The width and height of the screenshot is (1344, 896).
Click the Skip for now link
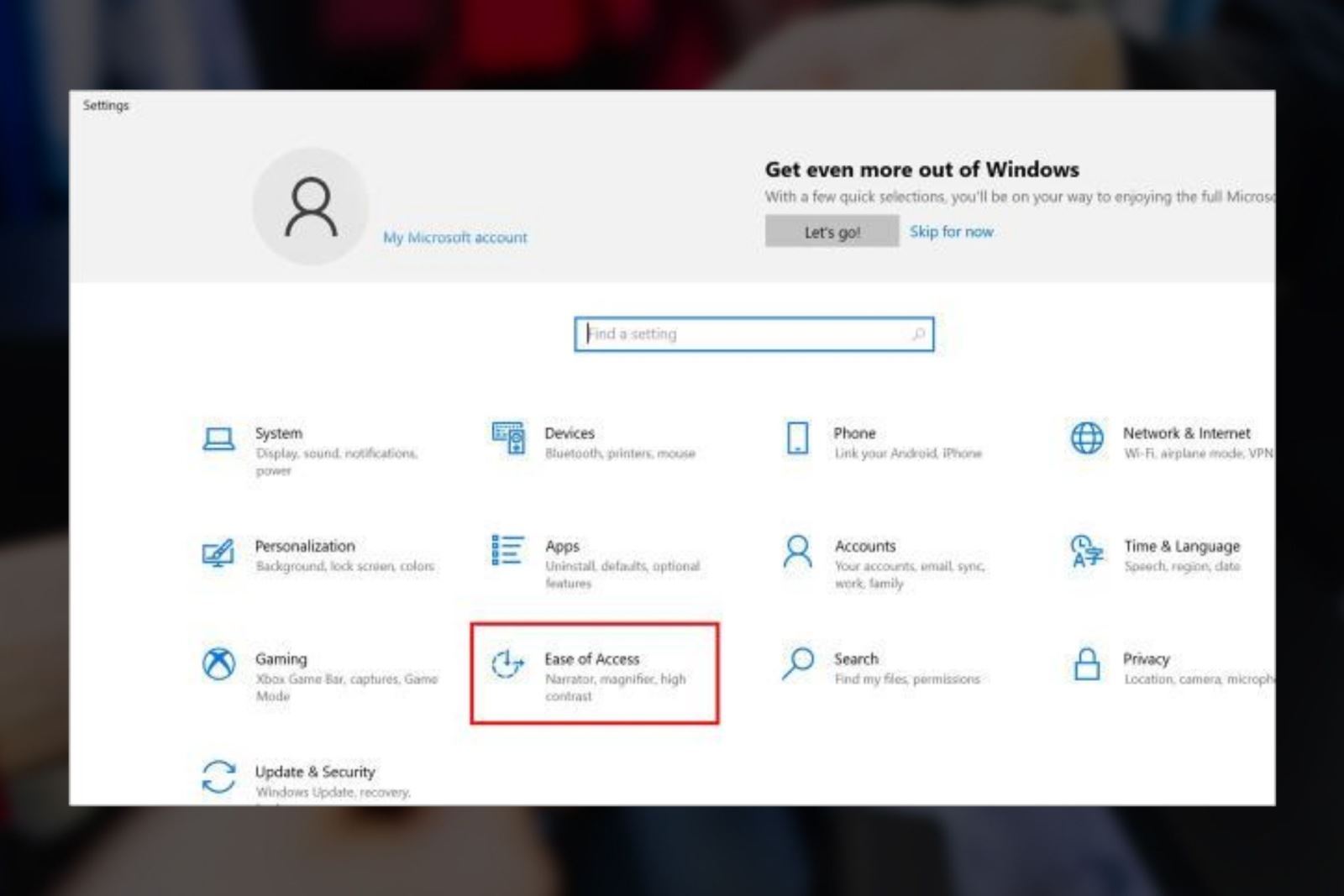click(951, 232)
